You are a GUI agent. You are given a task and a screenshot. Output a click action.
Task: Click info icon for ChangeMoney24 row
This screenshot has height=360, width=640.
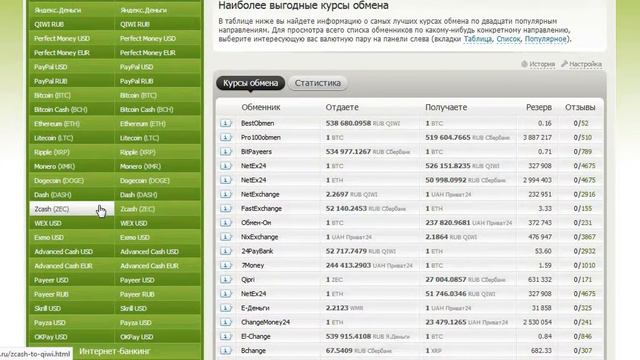226,322
